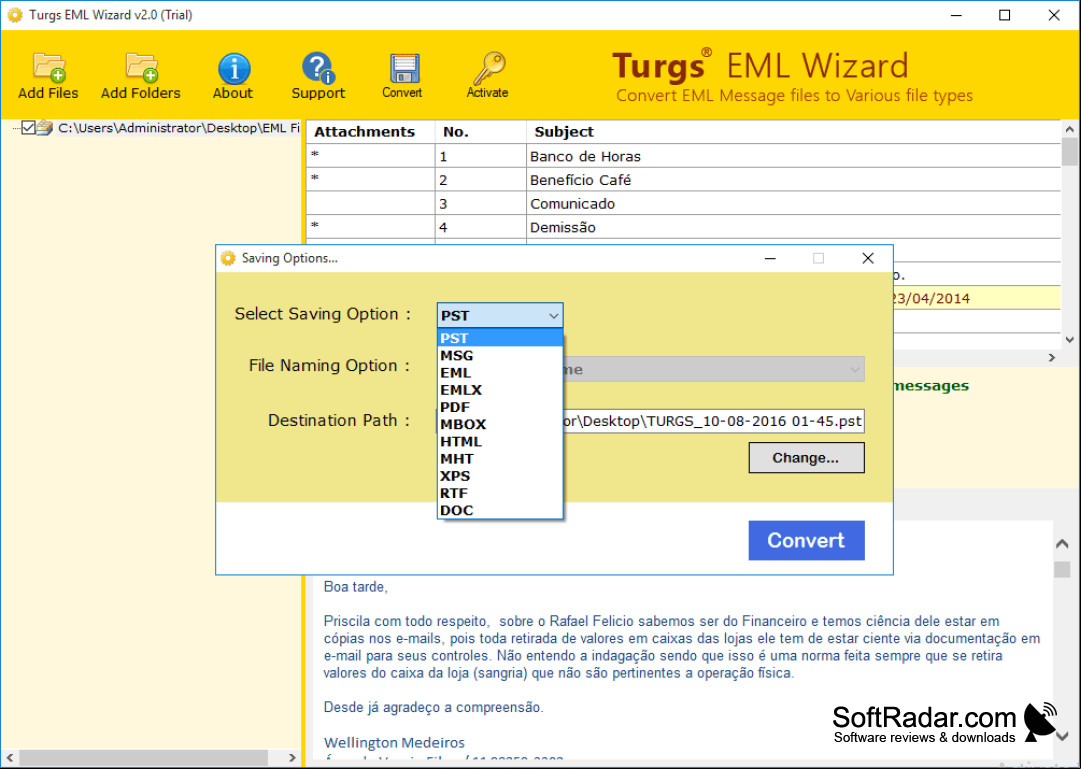Choose HTML from the format dropdown list
The width and height of the screenshot is (1081, 769).
point(500,441)
